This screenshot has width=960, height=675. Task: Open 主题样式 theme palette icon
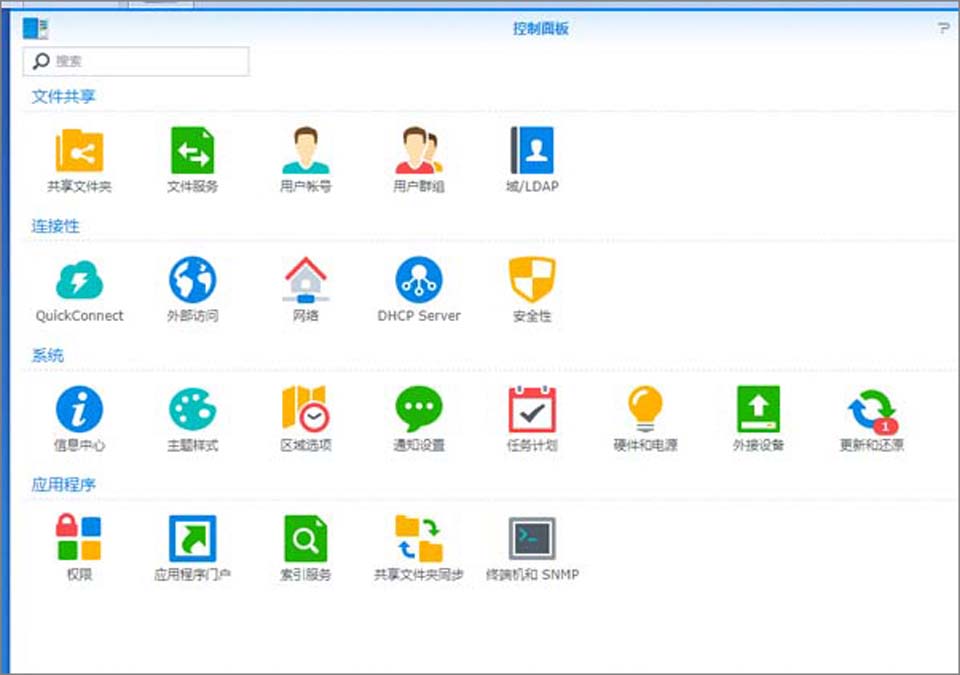pos(192,409)
